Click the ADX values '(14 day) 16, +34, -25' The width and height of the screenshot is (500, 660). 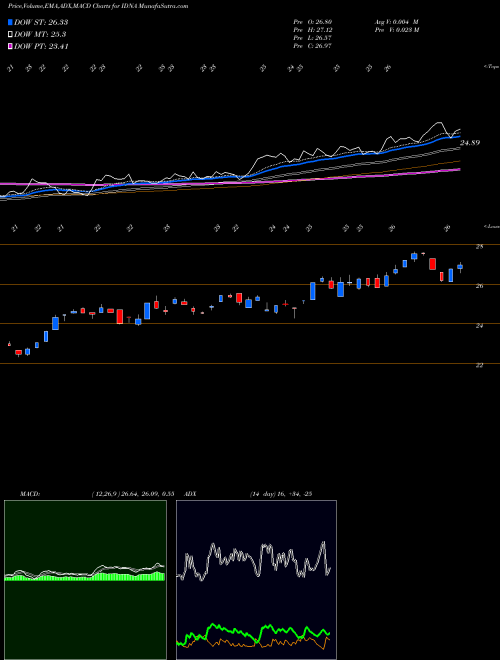click(x=280, y=494)
